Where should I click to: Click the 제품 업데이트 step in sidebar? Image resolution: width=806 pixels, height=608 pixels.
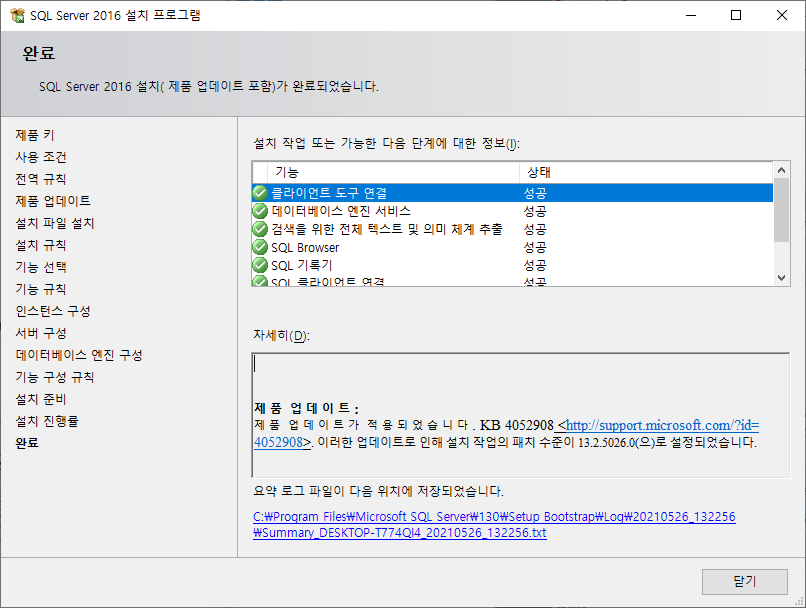[x=52, y=201]
